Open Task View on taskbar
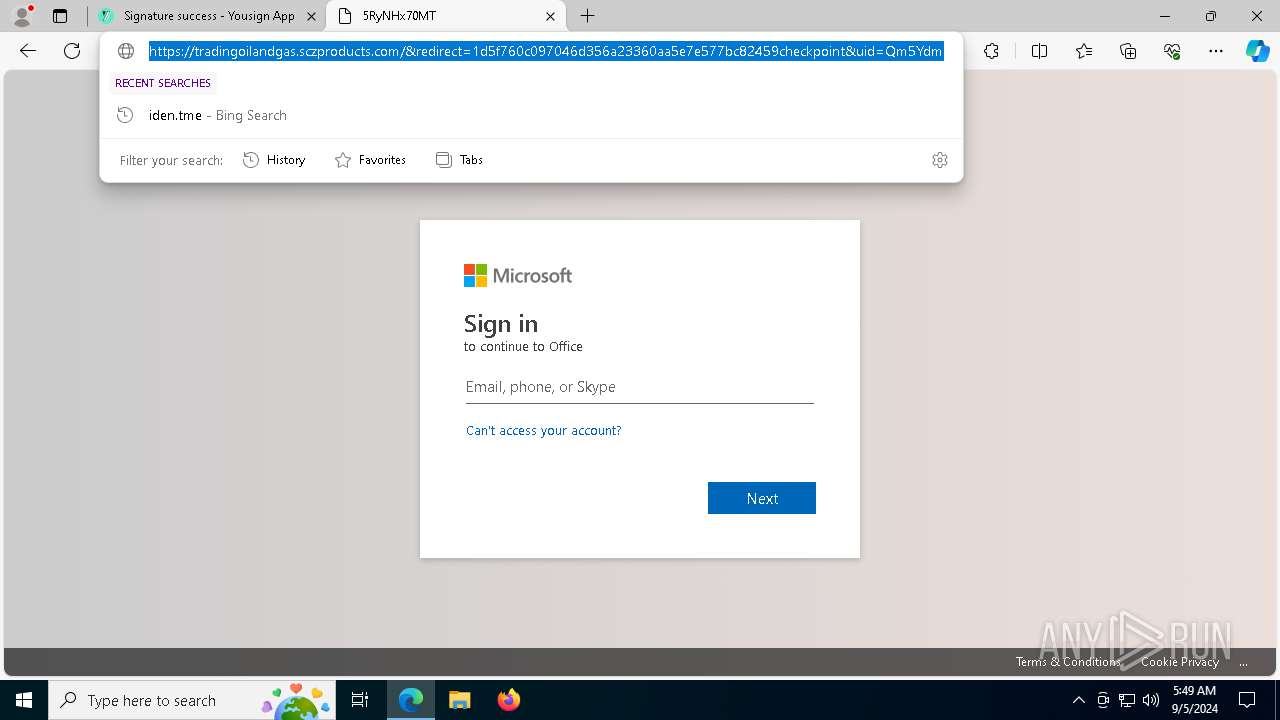Viewport: 1280px width, 720px height. coord(360,700)
